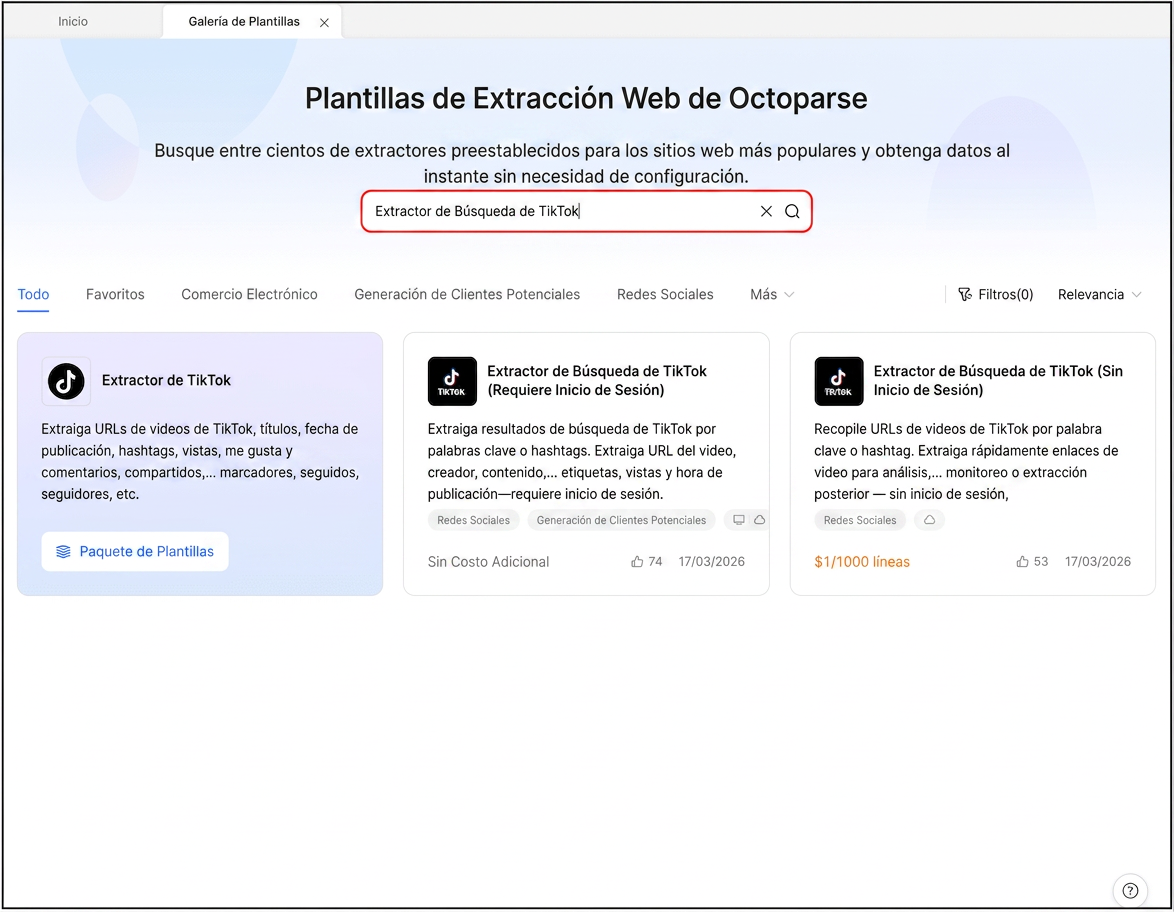
Task: Click the help question mark icon
Action: coord(1131,890)
